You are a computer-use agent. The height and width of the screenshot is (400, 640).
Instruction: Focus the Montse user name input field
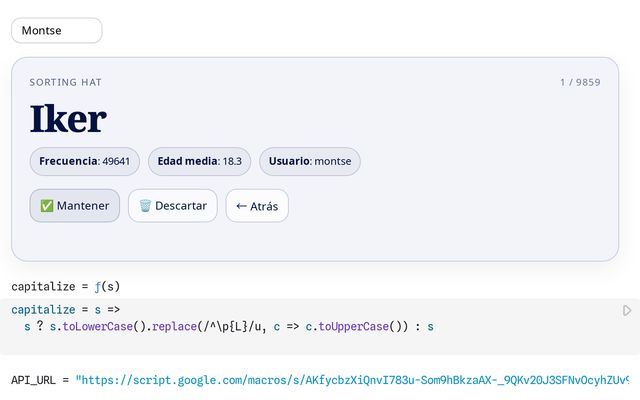tap(56, 31)
